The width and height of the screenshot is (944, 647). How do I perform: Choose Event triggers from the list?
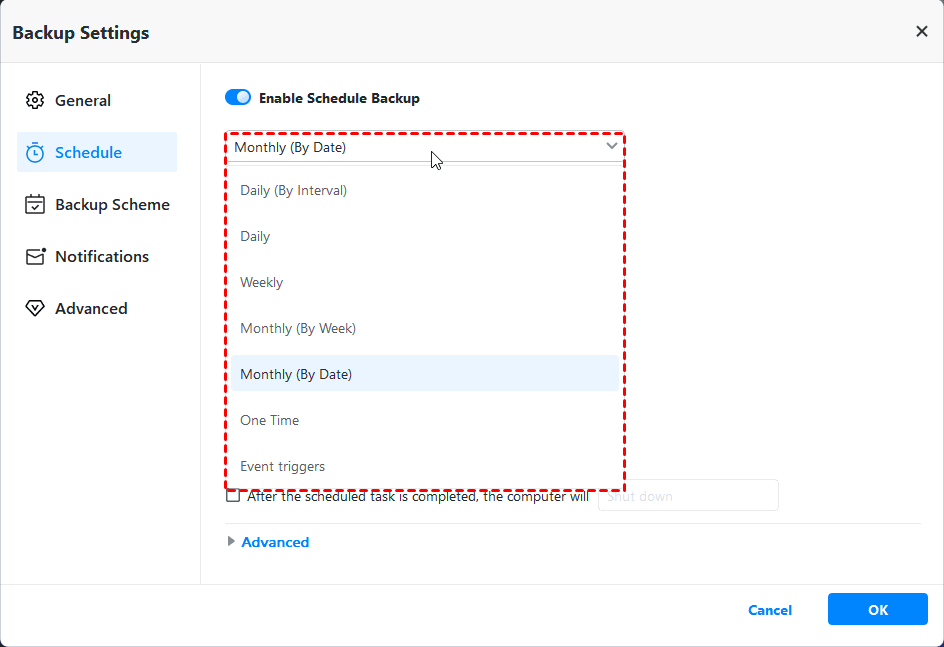coord(282,466)
